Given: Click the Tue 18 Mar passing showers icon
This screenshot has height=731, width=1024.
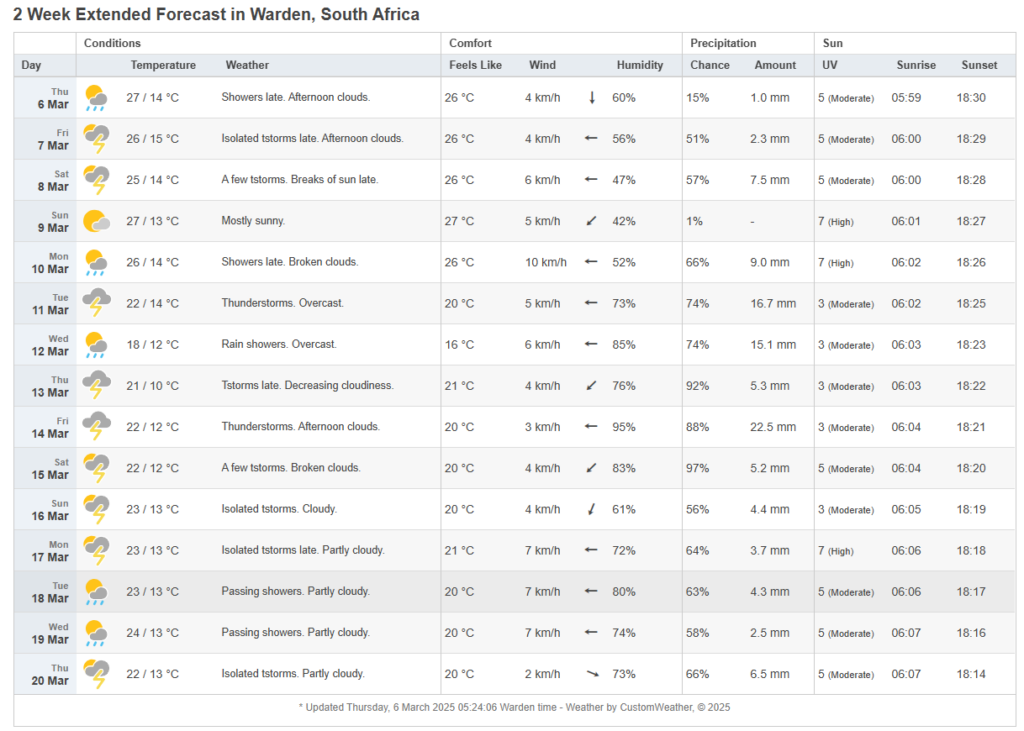Looking at the screenshot, I should click(x=96, y=591).
